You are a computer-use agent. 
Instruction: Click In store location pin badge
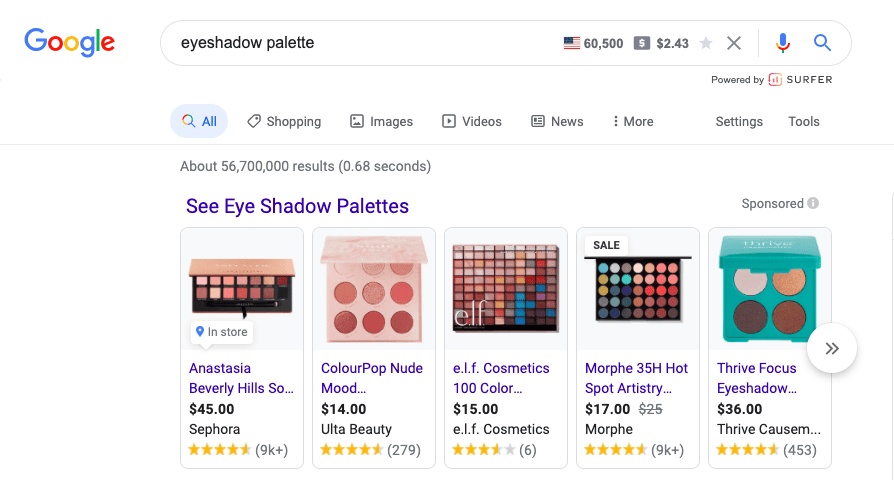[222, 332]
